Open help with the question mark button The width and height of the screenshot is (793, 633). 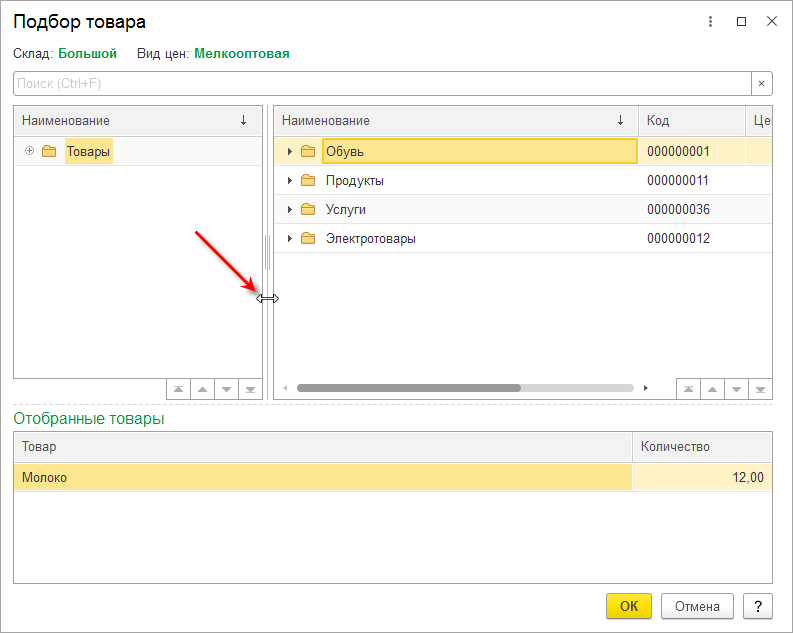pyautogui.click(x=758, y=606)
